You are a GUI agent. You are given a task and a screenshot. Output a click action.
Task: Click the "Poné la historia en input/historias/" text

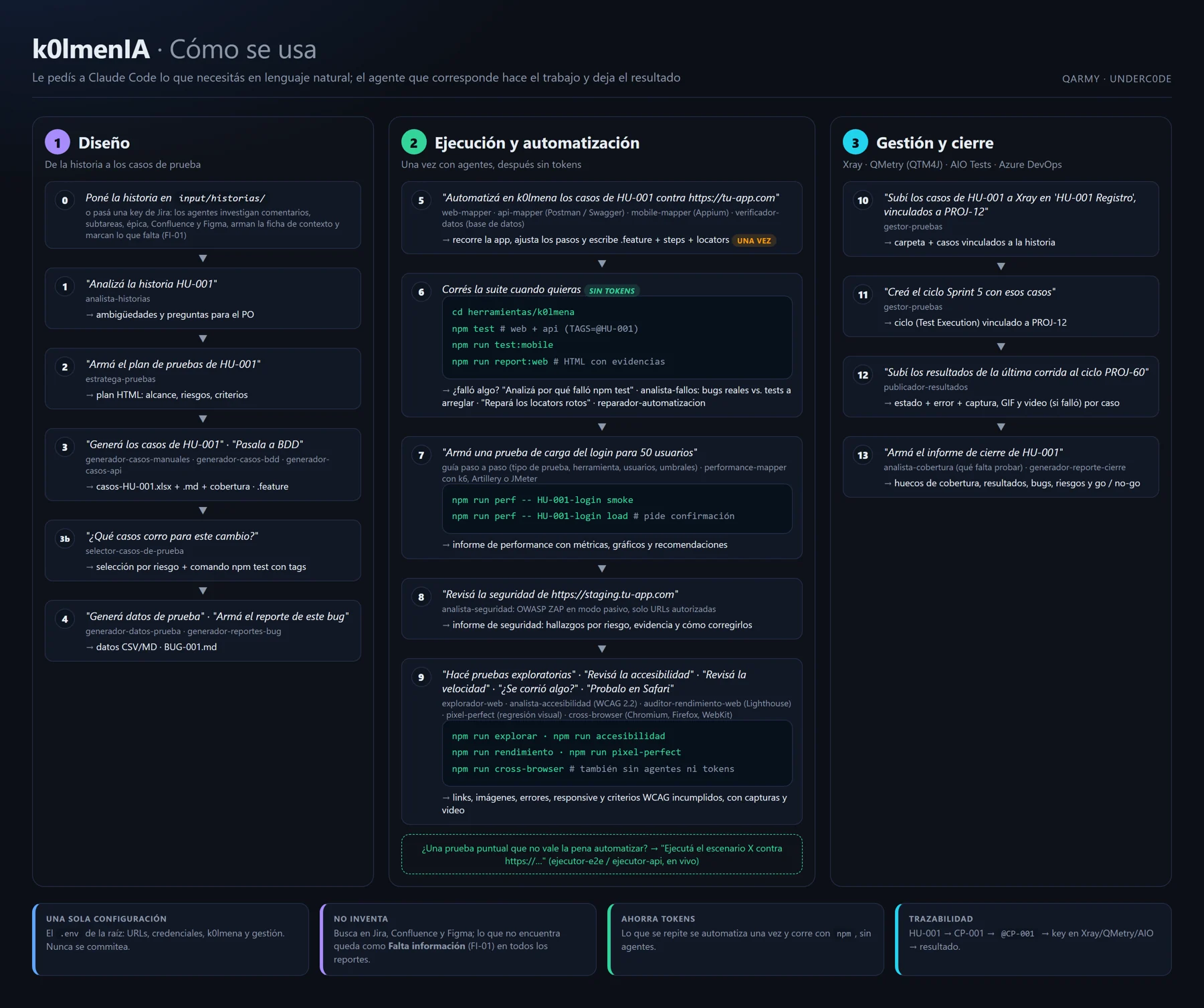coord(175,198)
